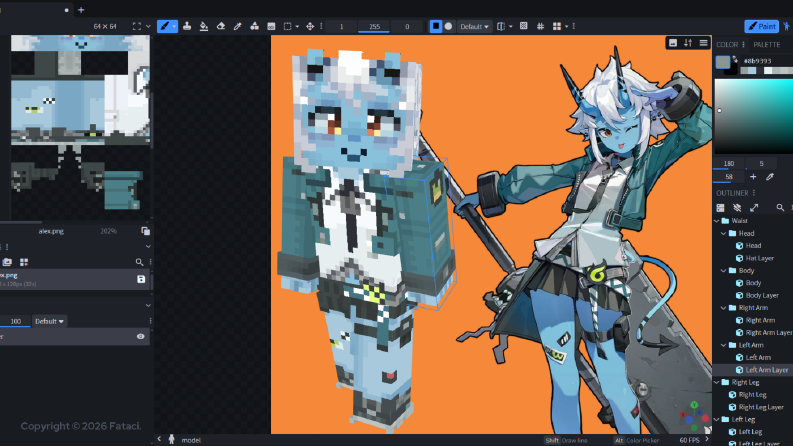Collapse the Body group in outliner
Viewport: 793px width, 446px height.
724,271
